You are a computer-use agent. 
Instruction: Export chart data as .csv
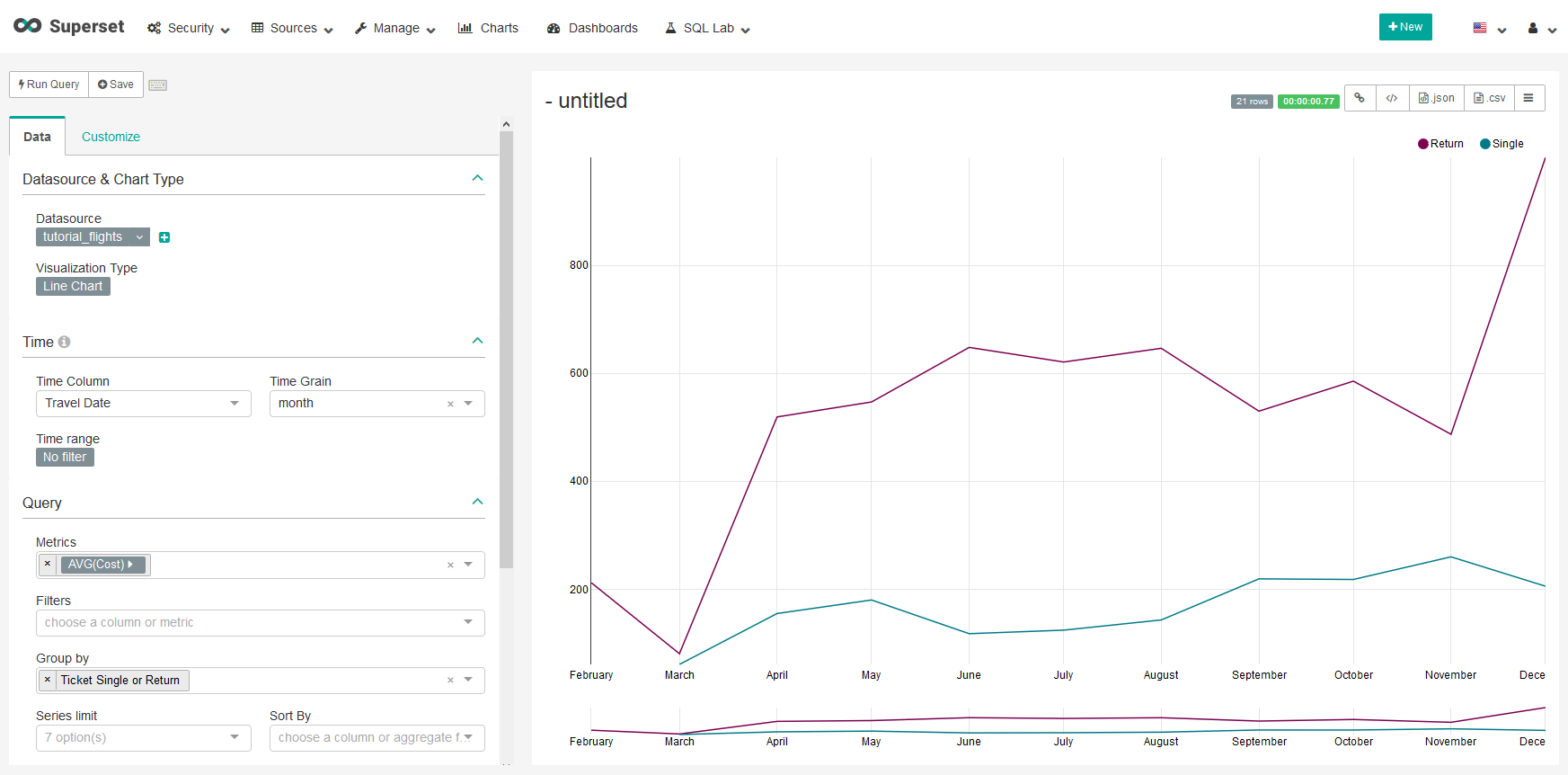(1489, 98)
